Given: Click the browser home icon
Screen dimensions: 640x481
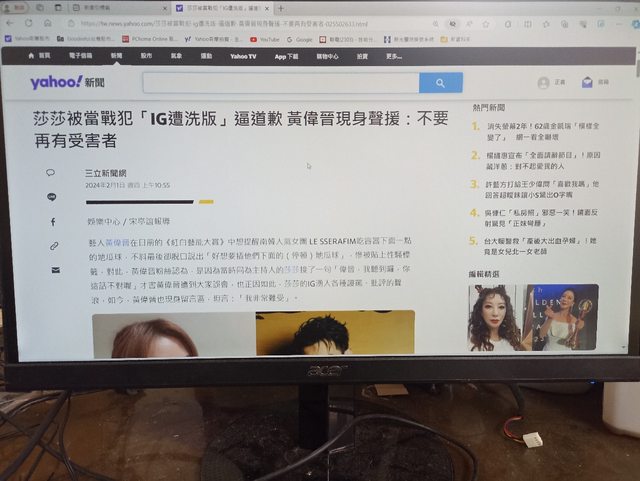Looking at the screenshot, I should point(48,23).
